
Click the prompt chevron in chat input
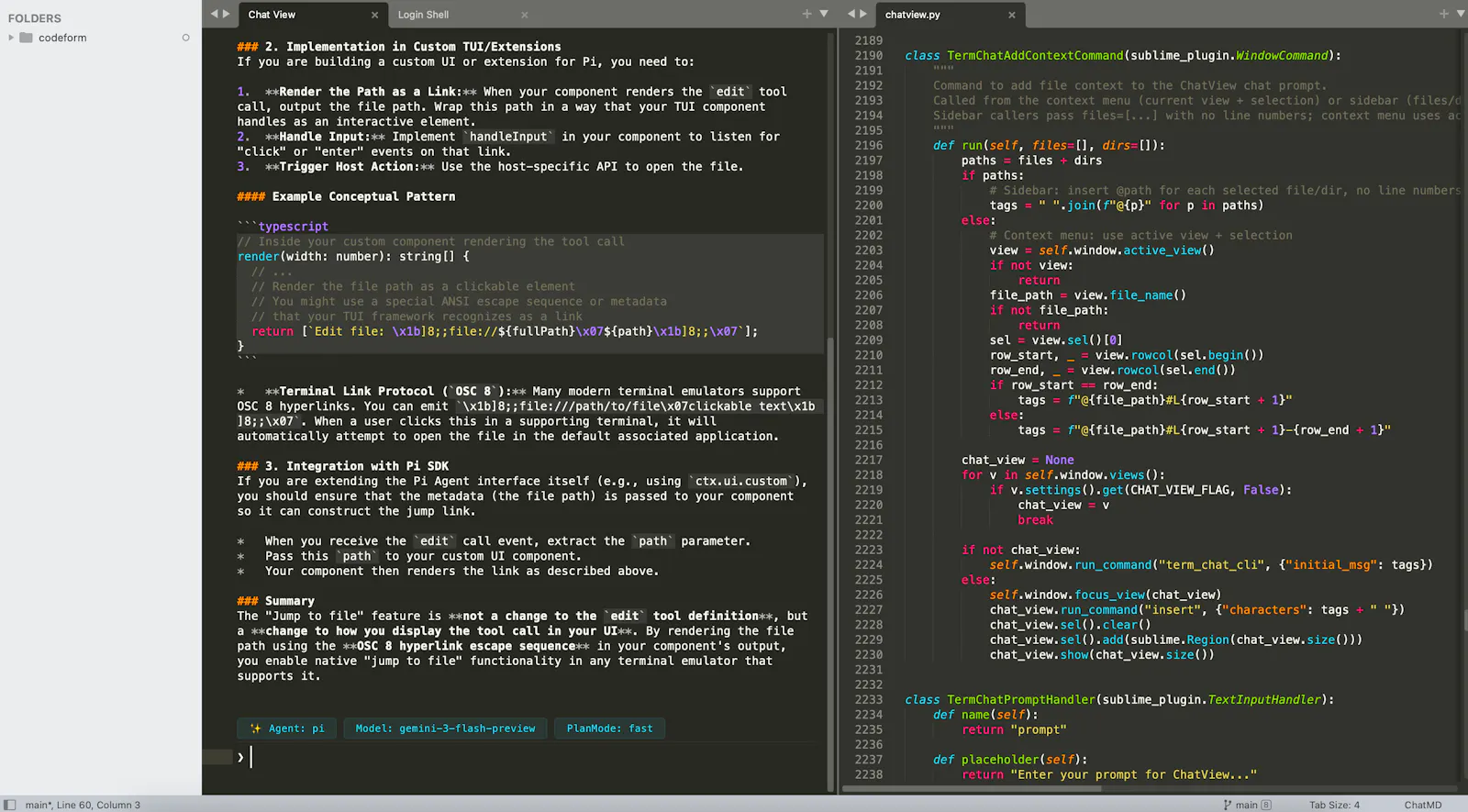pyautogui.click(x=240, y=757)
